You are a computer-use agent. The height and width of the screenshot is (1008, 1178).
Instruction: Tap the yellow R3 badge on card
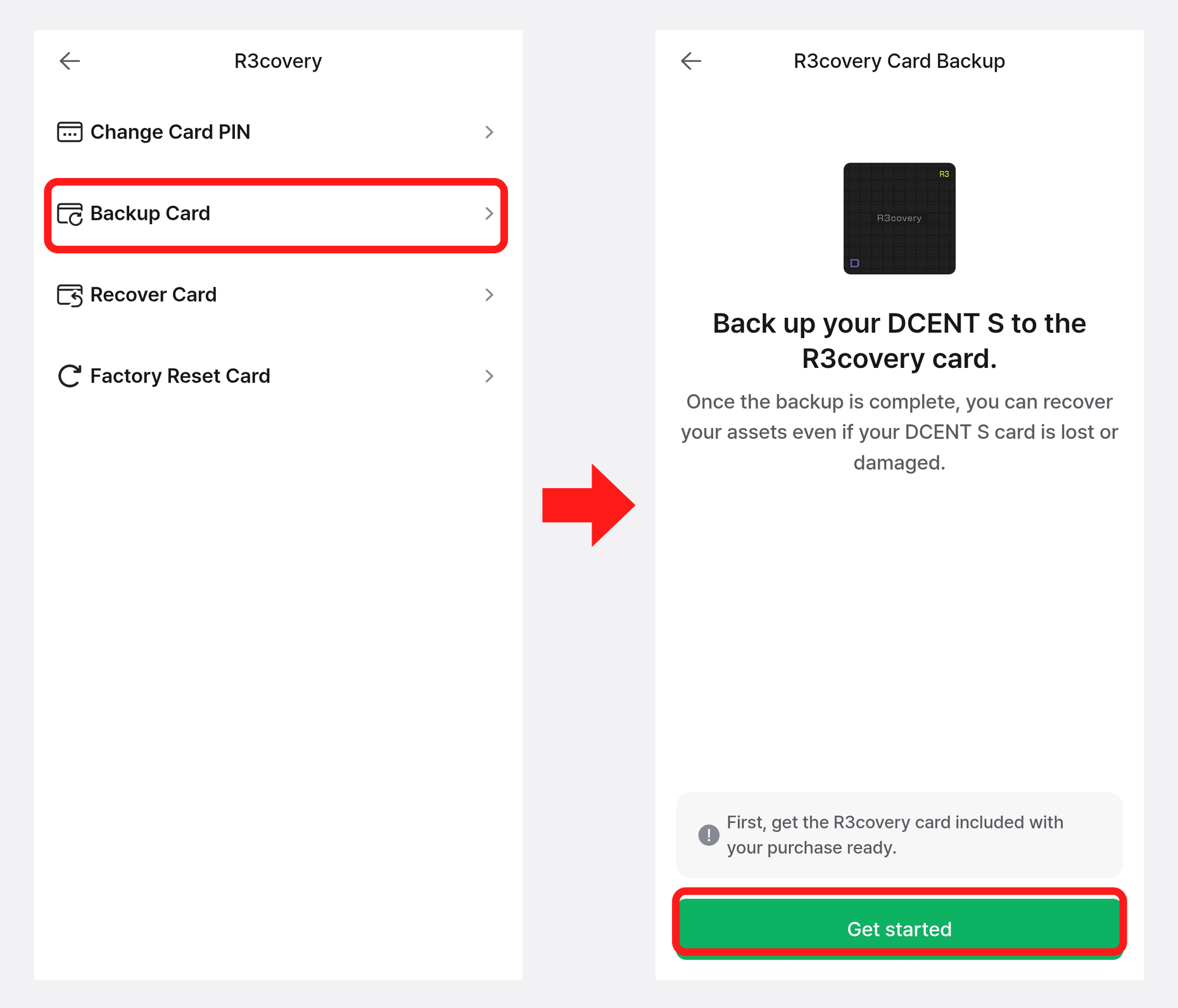coord(944,174)
